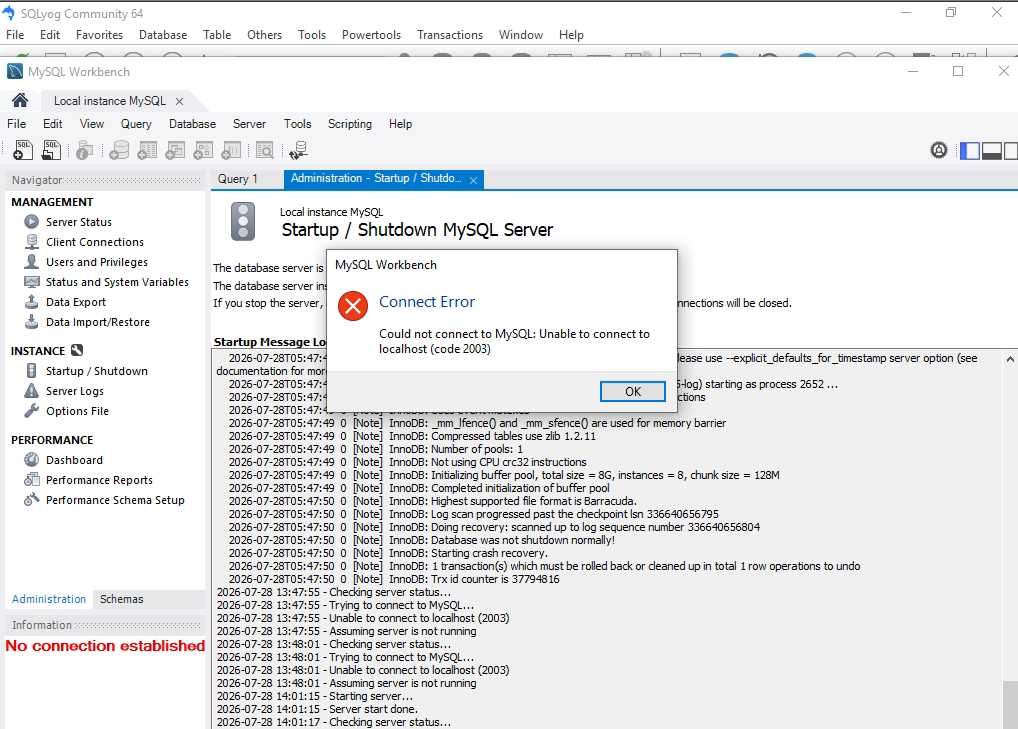Toggle the left sidebar panel visibility
Screen dimensions: 1018x729
(x=970, y=151)
